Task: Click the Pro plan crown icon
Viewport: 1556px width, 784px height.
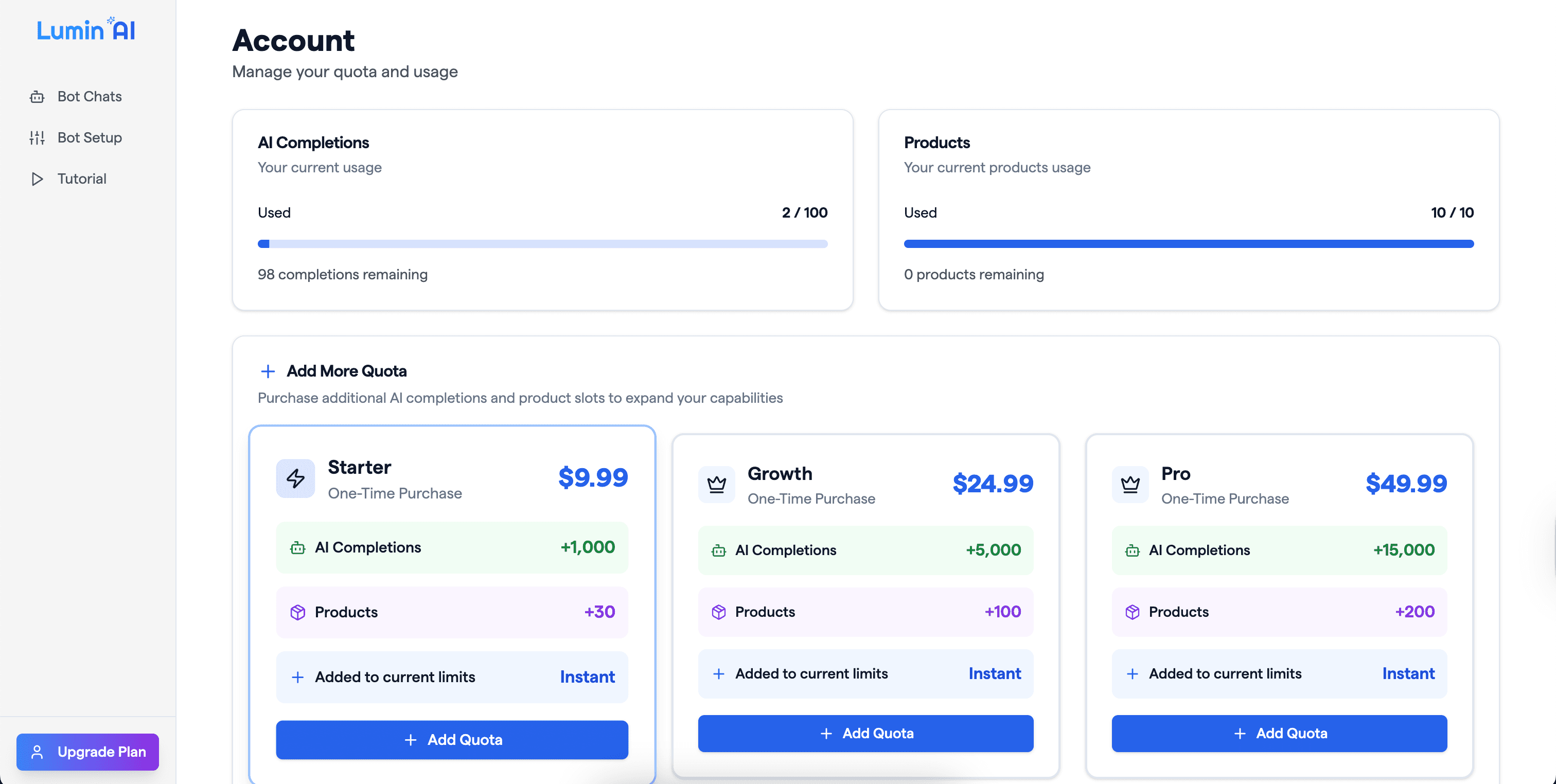Action: 1130,485
